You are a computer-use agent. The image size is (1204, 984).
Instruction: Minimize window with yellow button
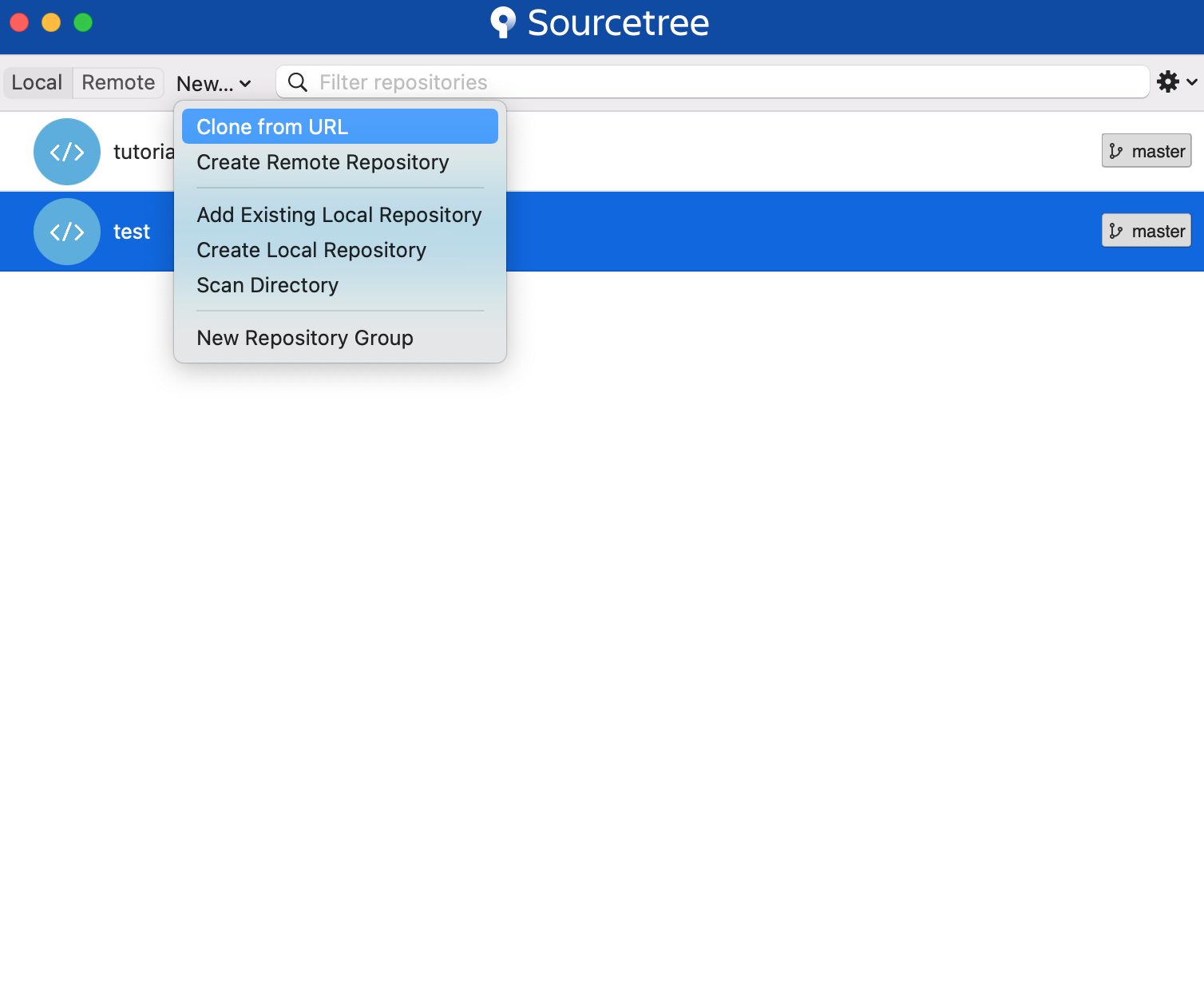51,22
